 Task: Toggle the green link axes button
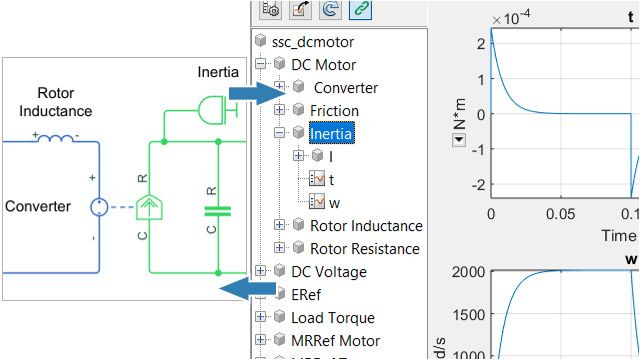(360, 9)
